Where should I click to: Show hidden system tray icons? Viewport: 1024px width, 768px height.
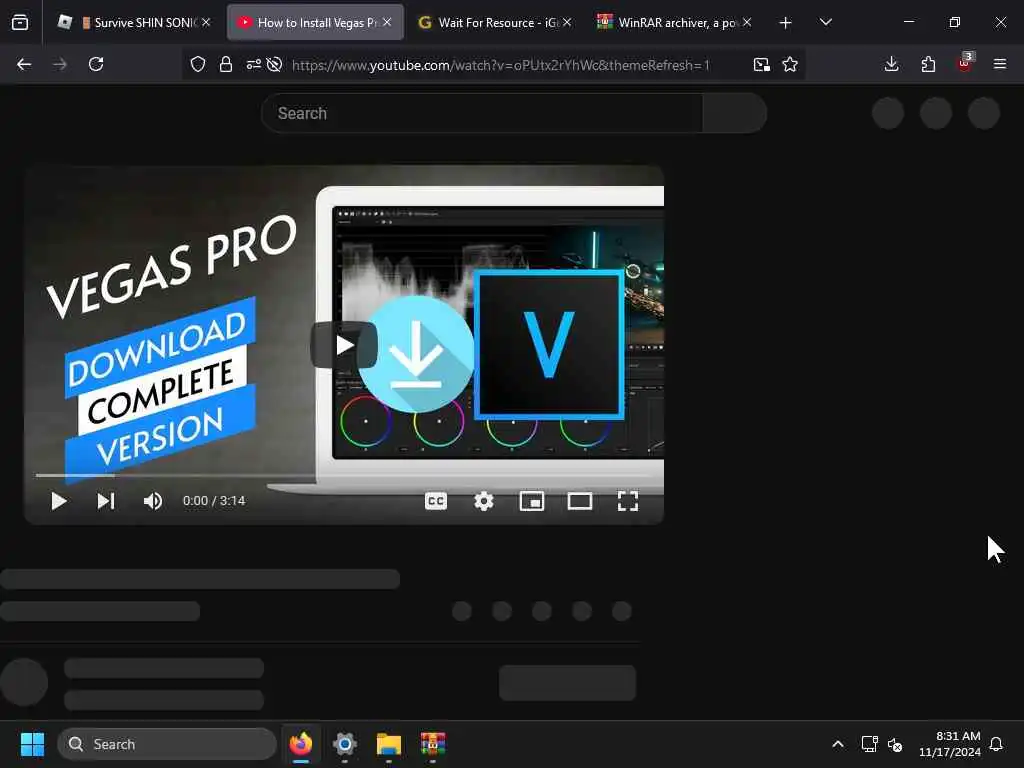(x=838, y=744)
